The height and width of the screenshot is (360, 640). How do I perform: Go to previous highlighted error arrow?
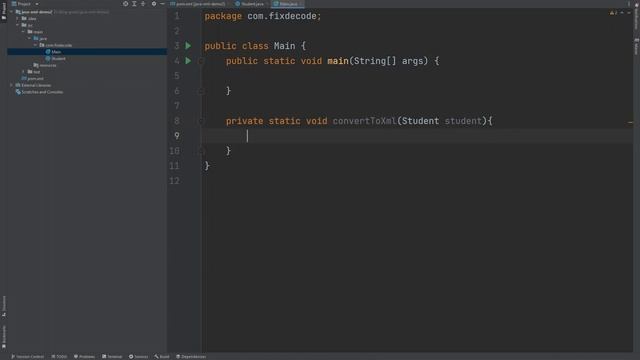622,13
